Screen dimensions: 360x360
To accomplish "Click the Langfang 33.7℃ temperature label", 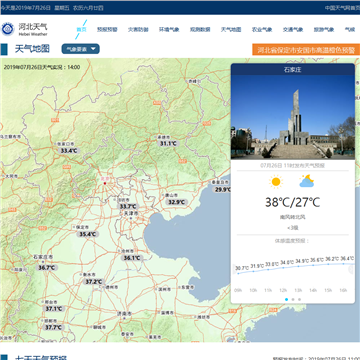I will [x=128, y=206].
